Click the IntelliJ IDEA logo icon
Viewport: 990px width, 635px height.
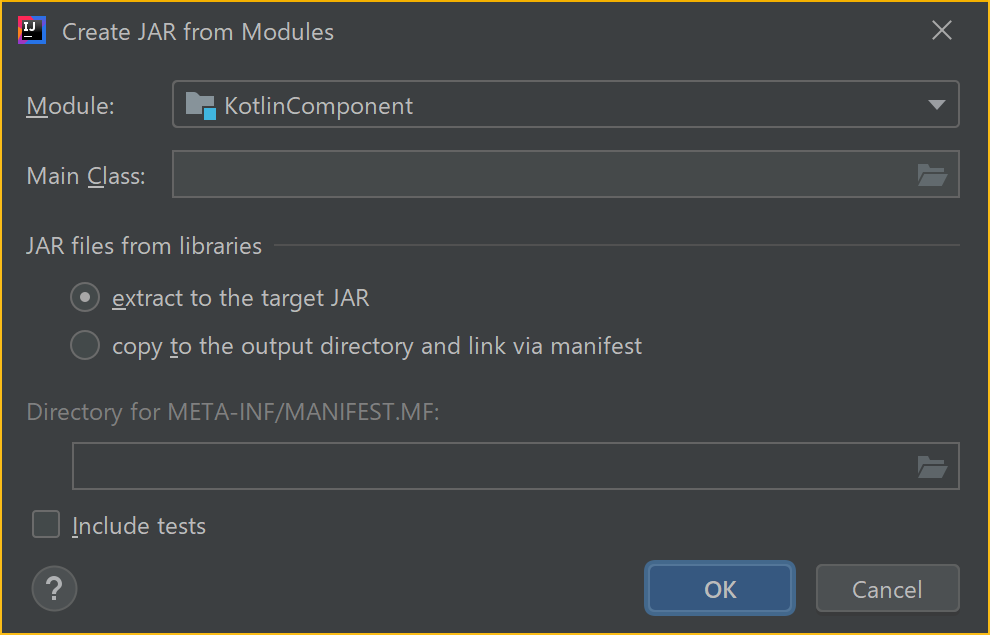coord(31,30)
